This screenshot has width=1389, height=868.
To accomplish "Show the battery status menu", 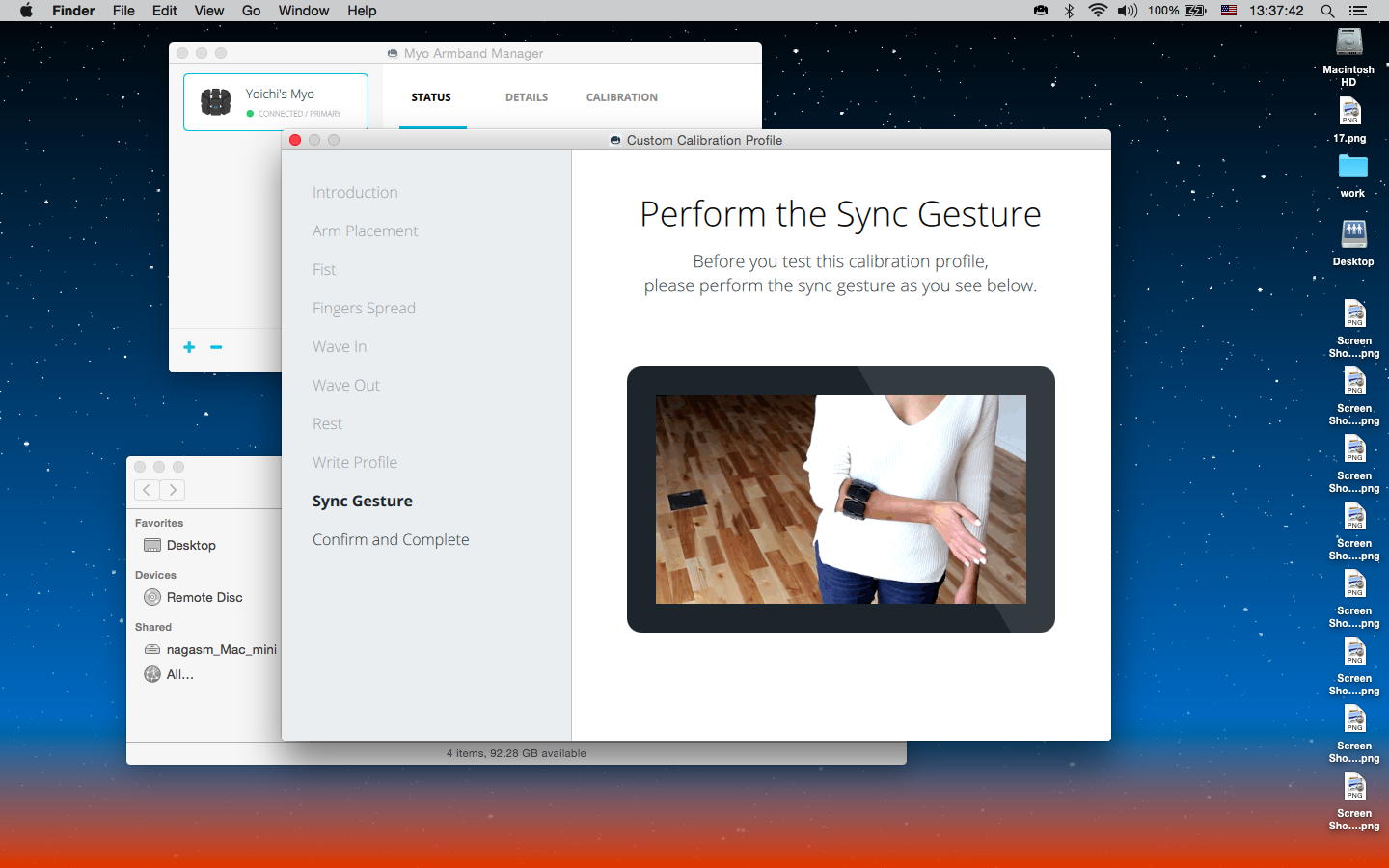I will pos(1178,11).
